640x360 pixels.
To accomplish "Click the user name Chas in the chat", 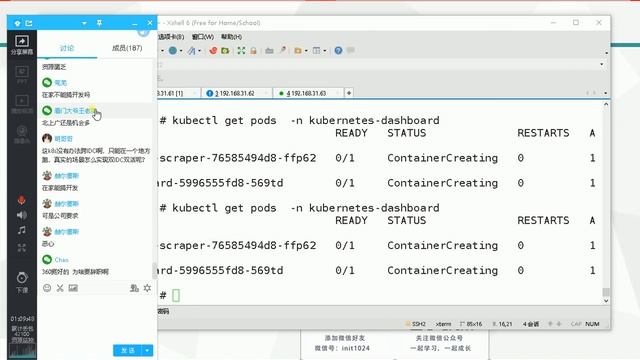I will pyautogui.click(x=62, y=260).
